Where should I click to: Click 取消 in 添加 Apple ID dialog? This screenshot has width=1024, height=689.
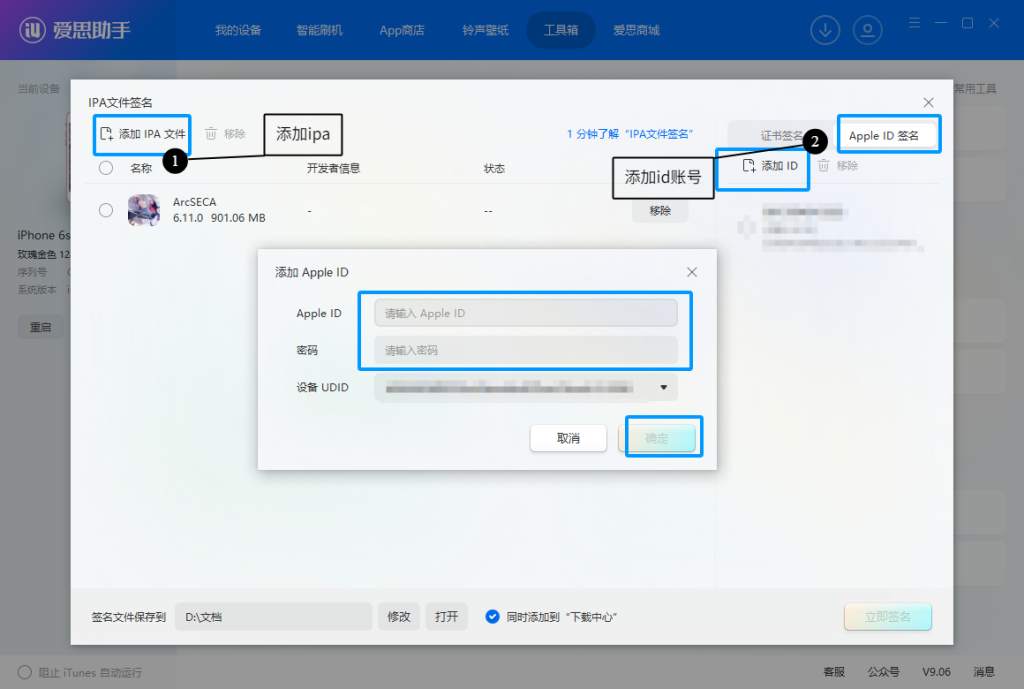(568, 438)
